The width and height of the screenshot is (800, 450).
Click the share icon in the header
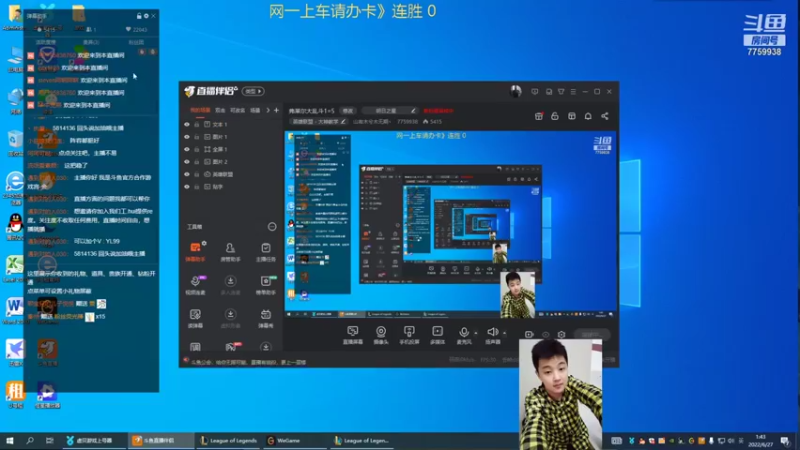point(605,116)
